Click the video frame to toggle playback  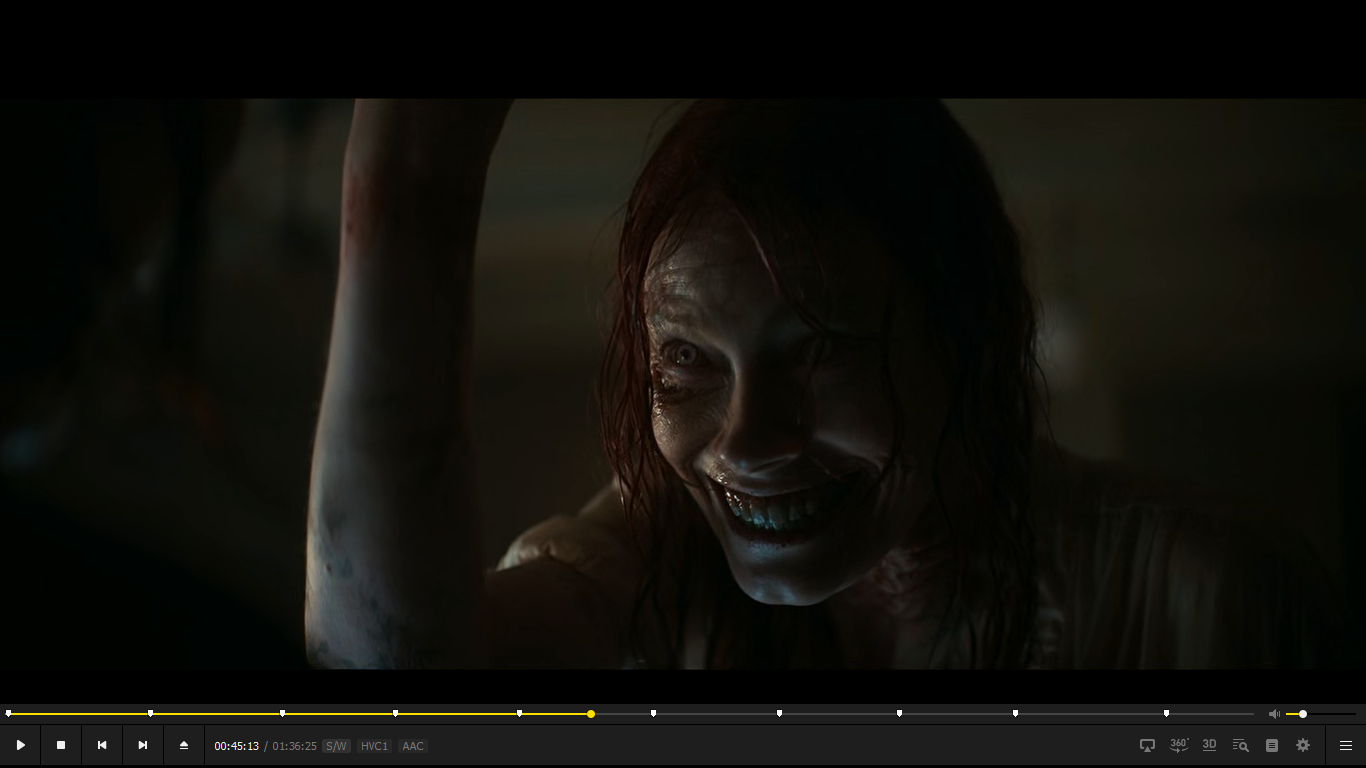coord(683,383)
